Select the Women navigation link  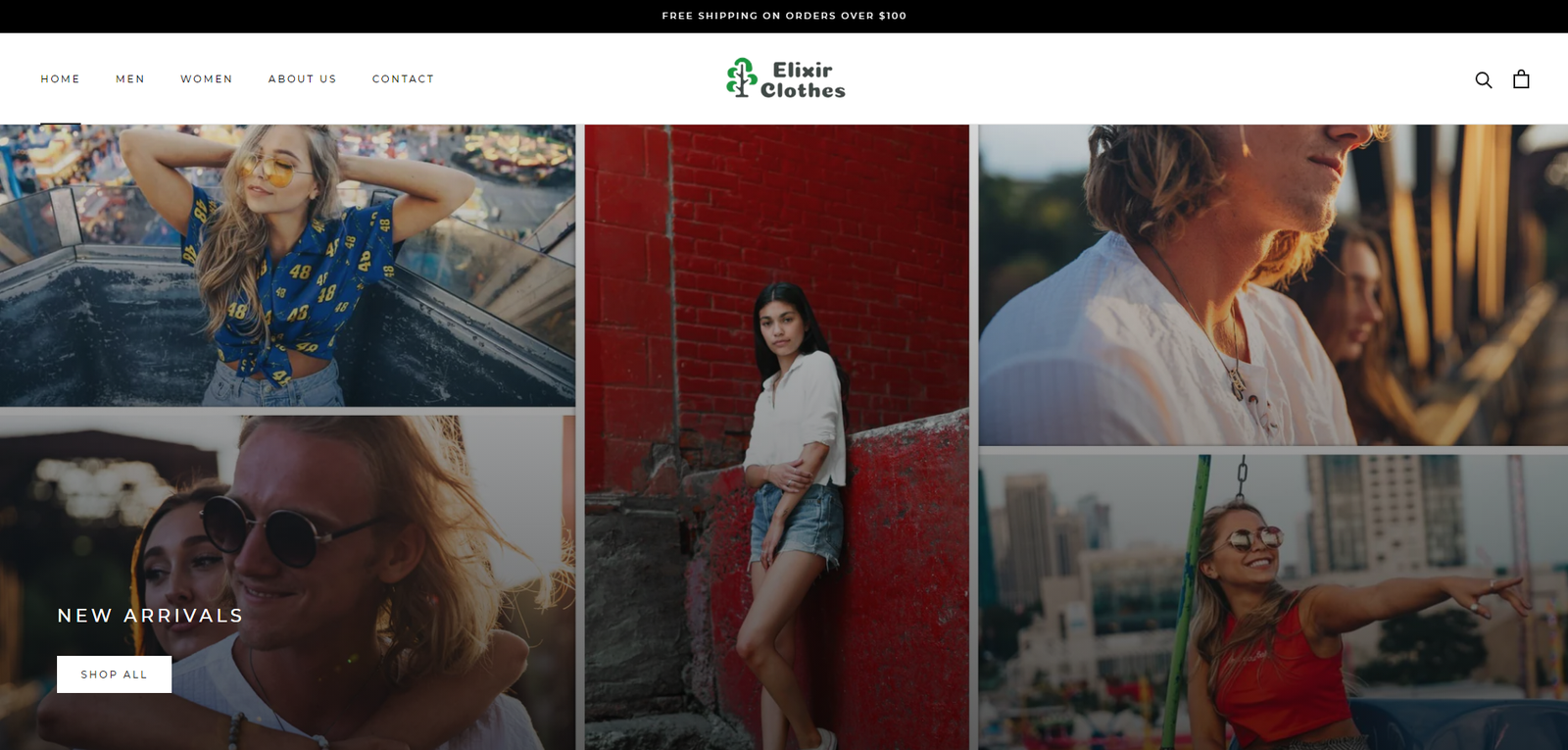tap(206, 79)
